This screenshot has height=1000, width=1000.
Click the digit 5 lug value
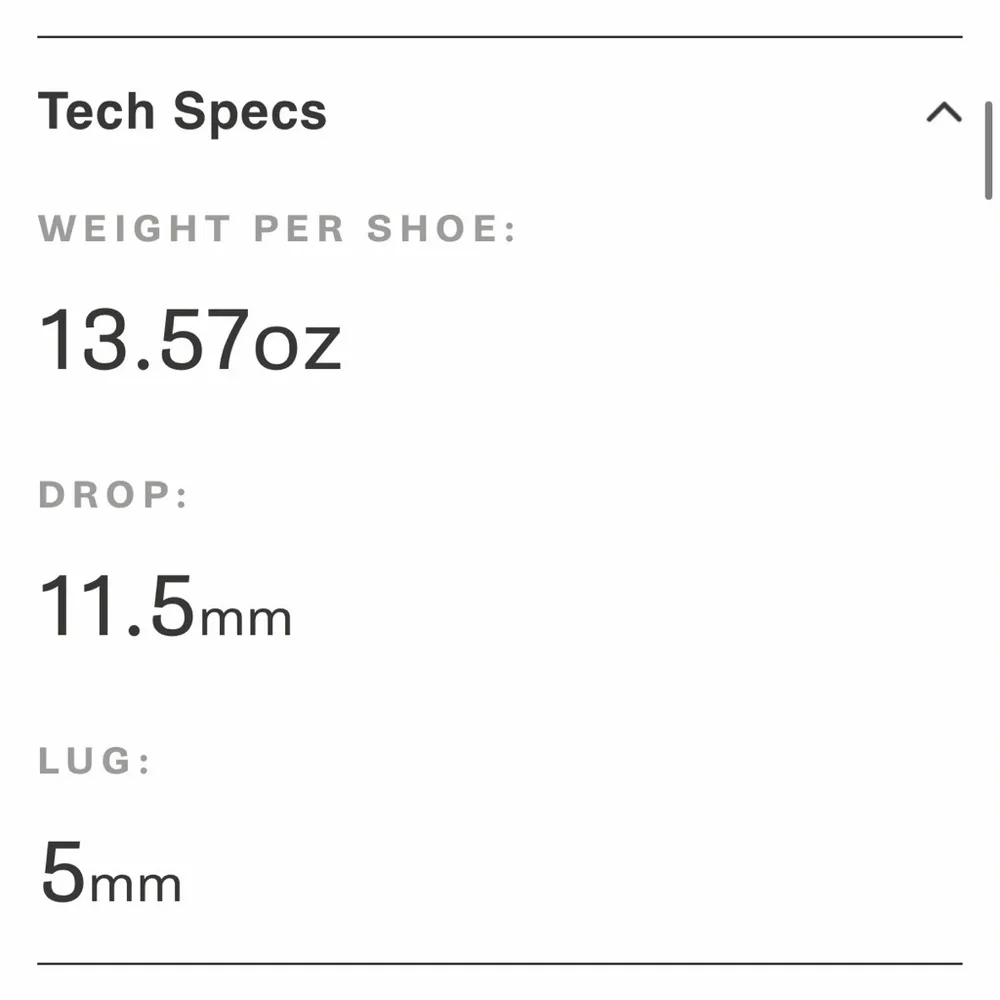pos(63,872)
